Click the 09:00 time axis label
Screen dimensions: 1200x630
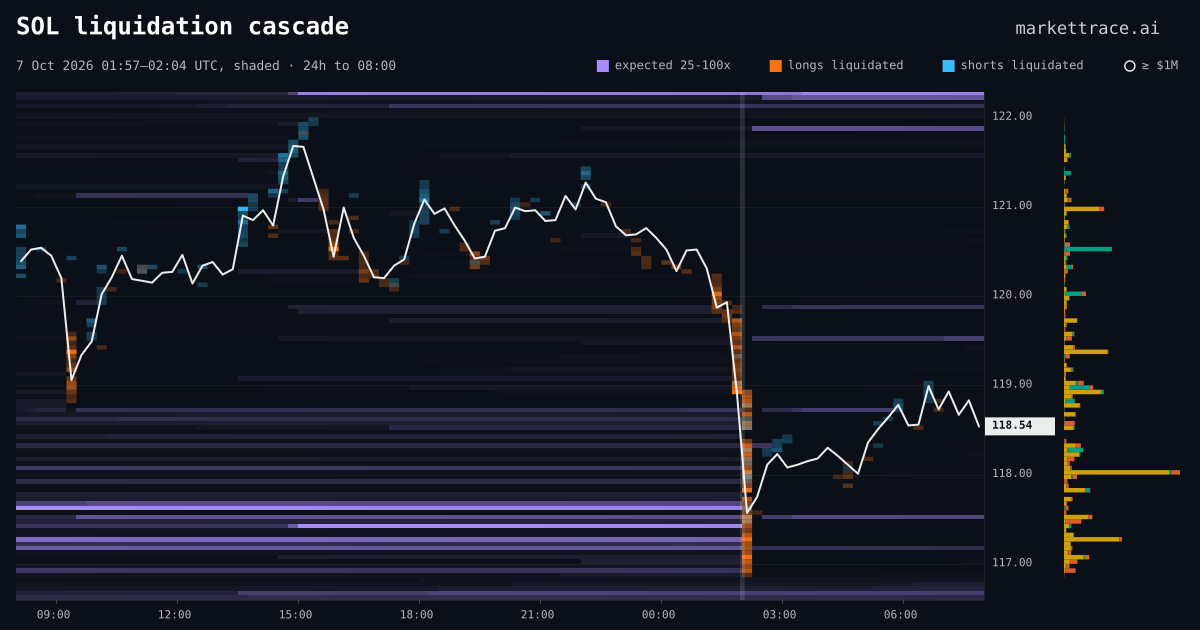pyautogui.click(x=53, y=615)
